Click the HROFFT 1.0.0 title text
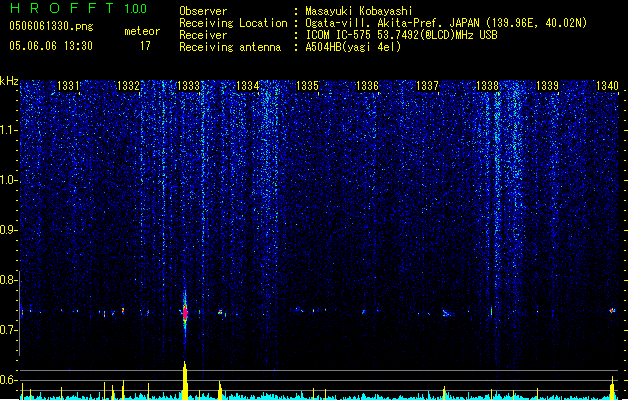Viewport: 629px width, 400px height. pyautogui.click(x=79, y=8)
